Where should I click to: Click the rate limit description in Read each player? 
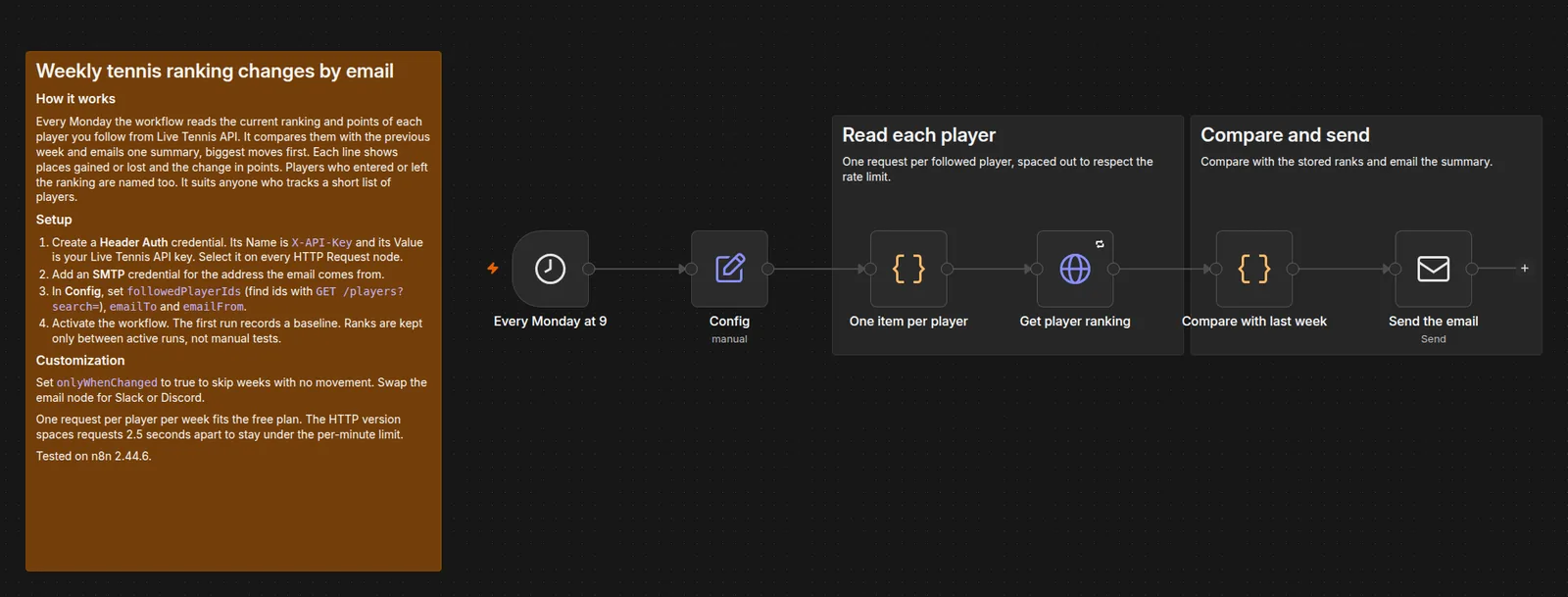coord(998,170)
